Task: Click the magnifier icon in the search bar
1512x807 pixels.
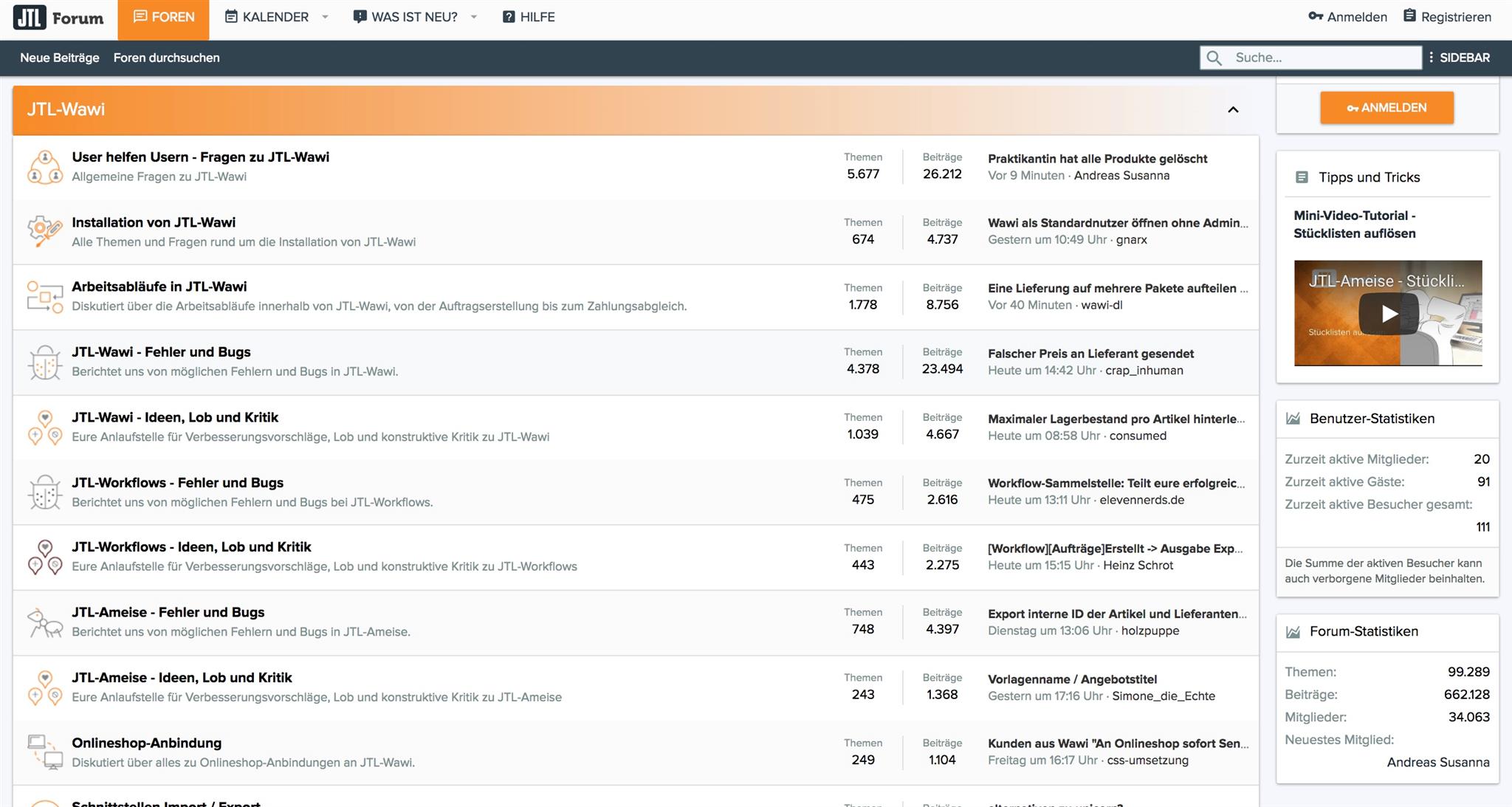Action: 1214,58
